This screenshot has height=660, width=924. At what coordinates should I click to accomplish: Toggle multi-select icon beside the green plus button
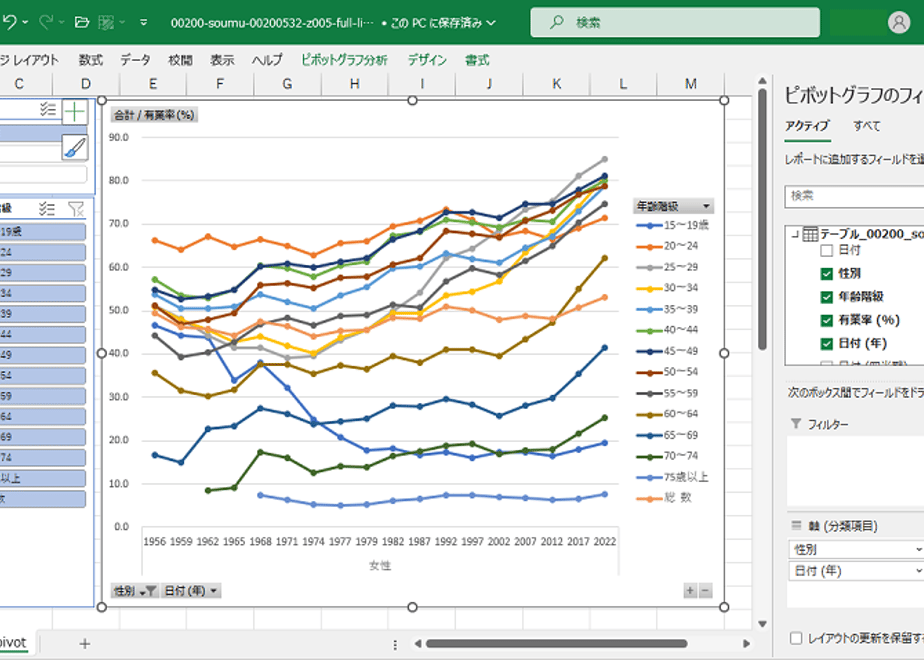(48, 109)
